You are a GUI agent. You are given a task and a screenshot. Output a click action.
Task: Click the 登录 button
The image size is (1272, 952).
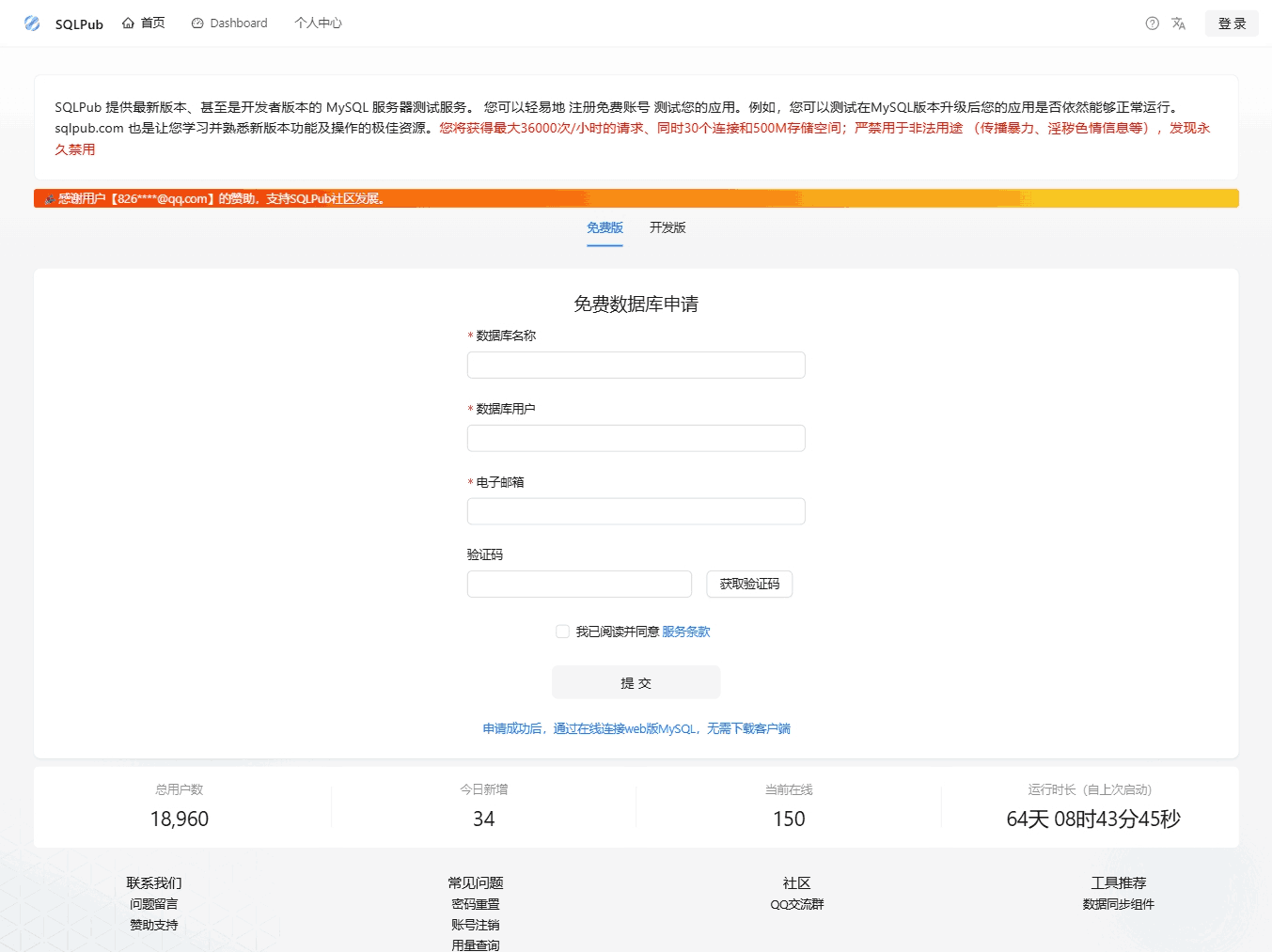click(1231, 23)
